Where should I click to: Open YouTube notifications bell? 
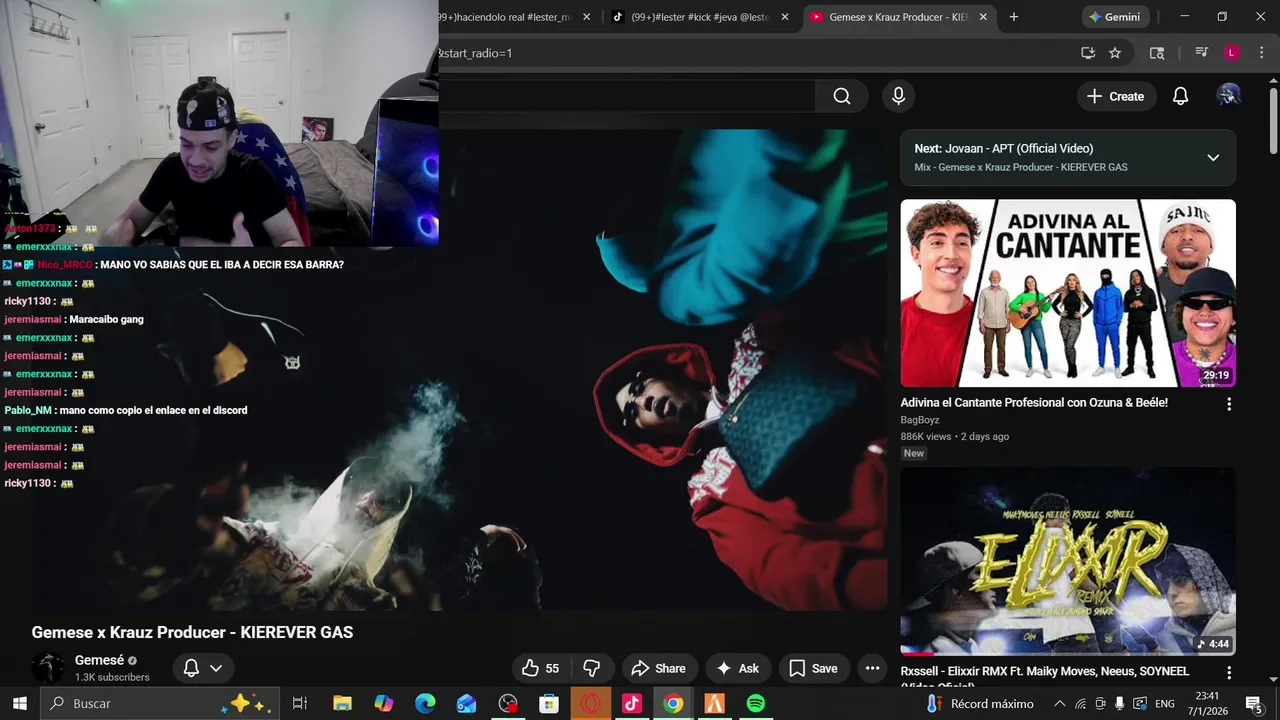[x=1180, y=96]
